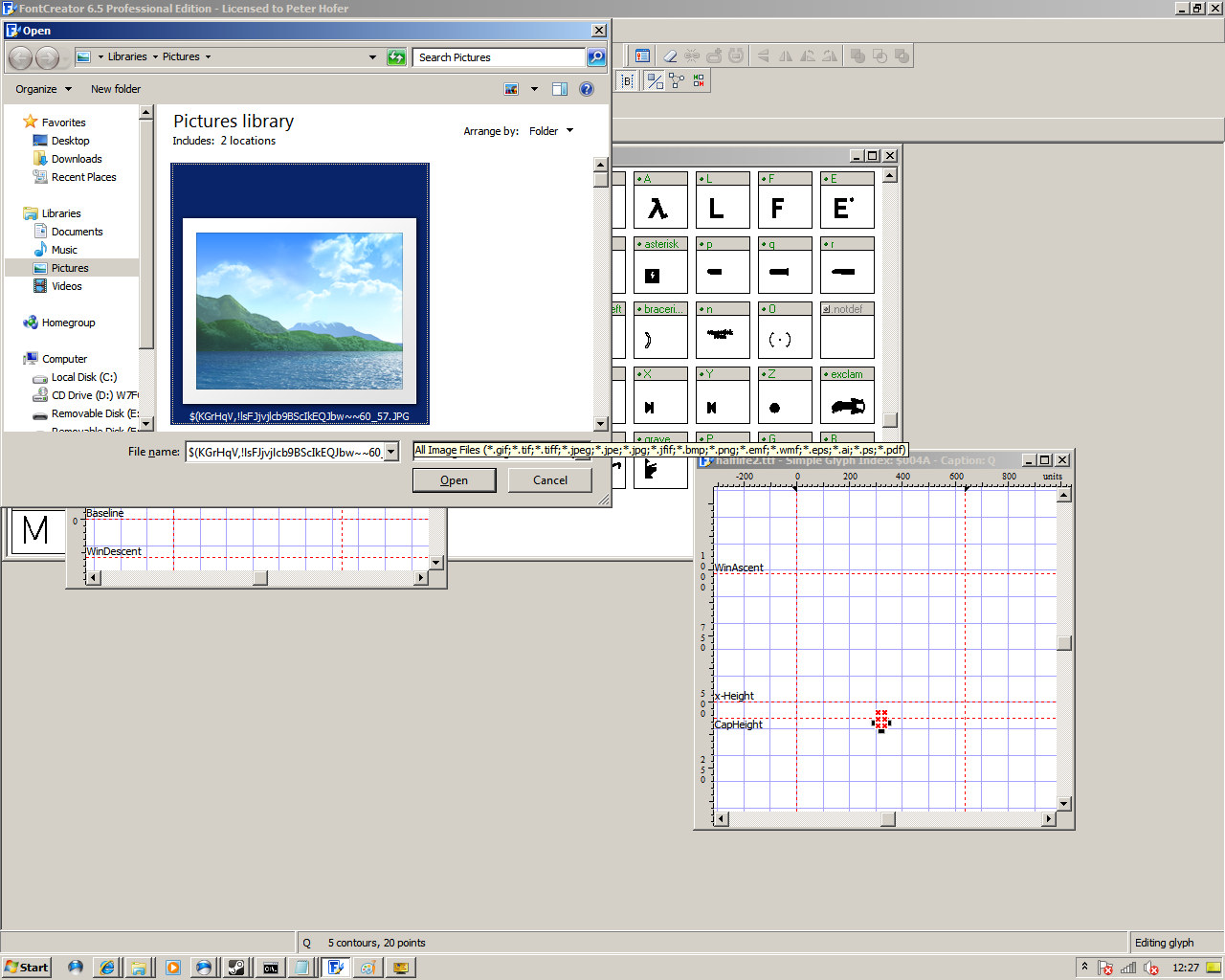Click the refresh button beside address bar
The height and width of the screenshot is (980, 1225).
(x=396, y=57)
